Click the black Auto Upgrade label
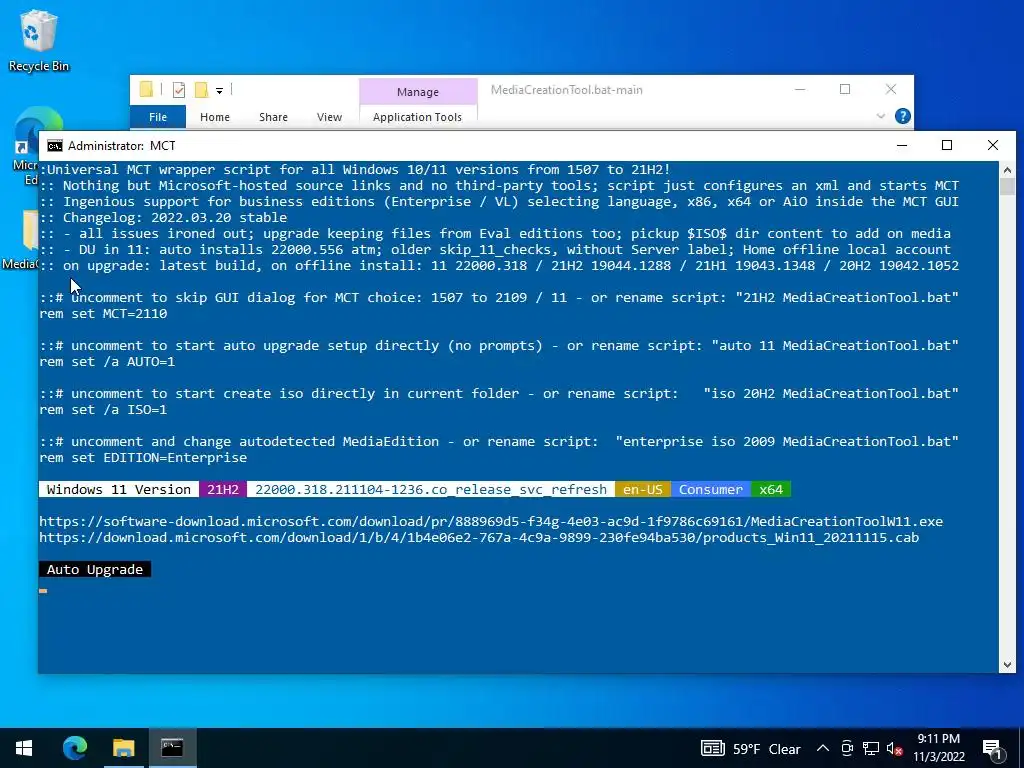1024x768 pixels. pyautogui.click(x=95, y=569)
